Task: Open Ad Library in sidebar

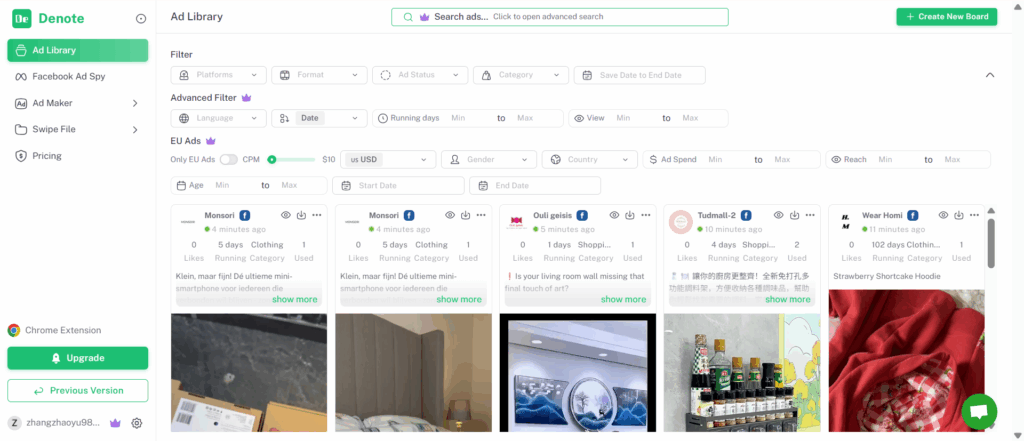Action: (x=78, y=50)
